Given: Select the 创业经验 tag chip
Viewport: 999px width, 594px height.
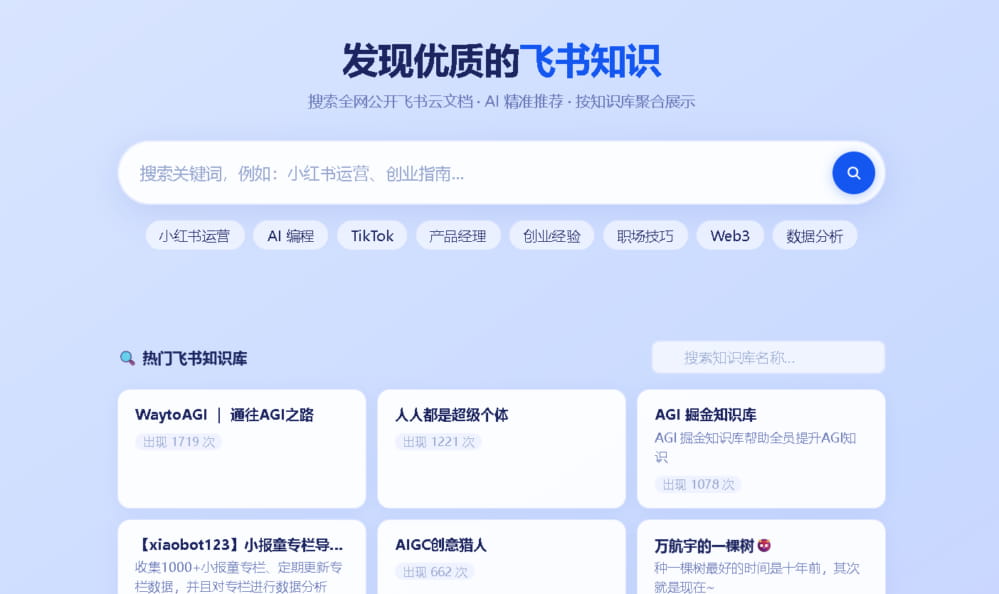Looking at the screenshot, I should click(x=552, y=236).
